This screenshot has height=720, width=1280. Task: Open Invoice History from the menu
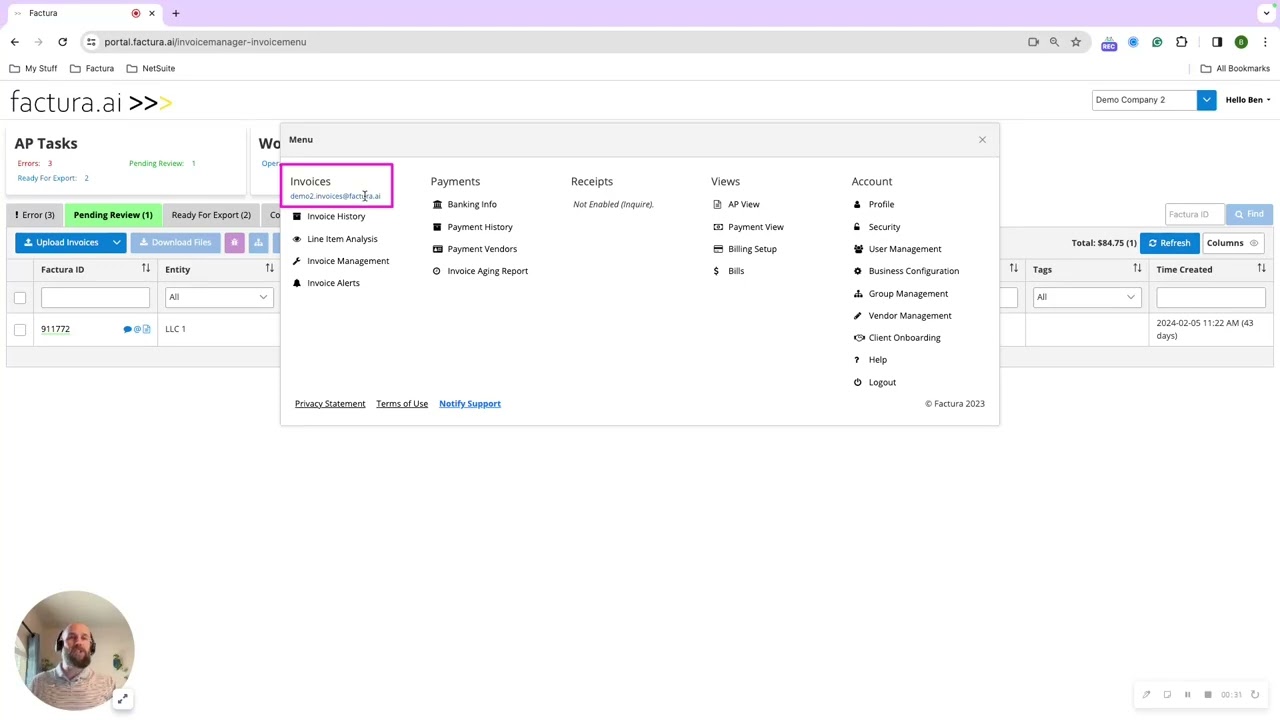tap(336, 216)
